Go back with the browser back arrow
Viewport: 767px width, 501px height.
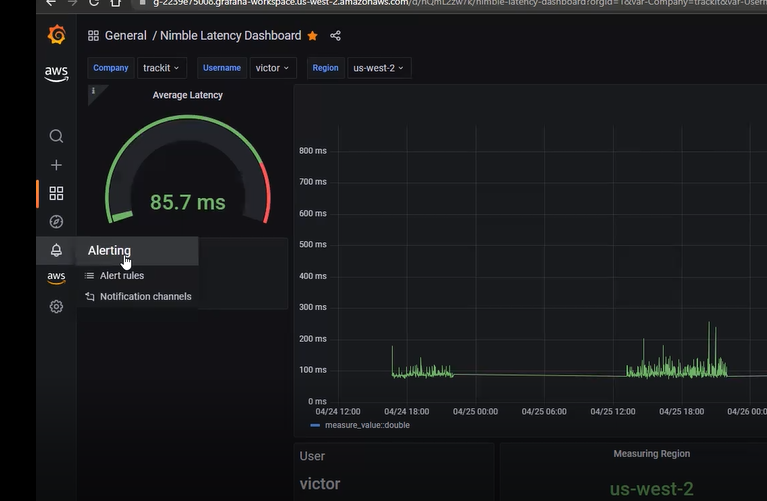coord(50,3)
